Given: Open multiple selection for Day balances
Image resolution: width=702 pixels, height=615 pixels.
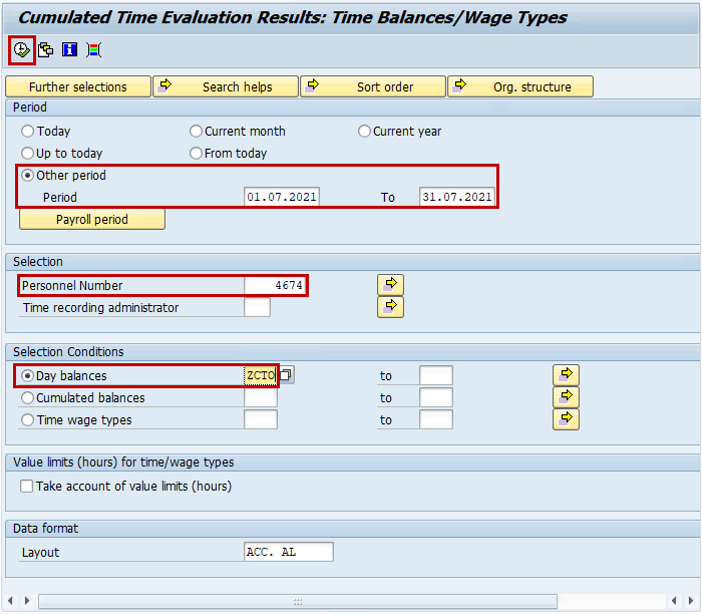Looking at the screenshot, I should [x=566, y=375].
